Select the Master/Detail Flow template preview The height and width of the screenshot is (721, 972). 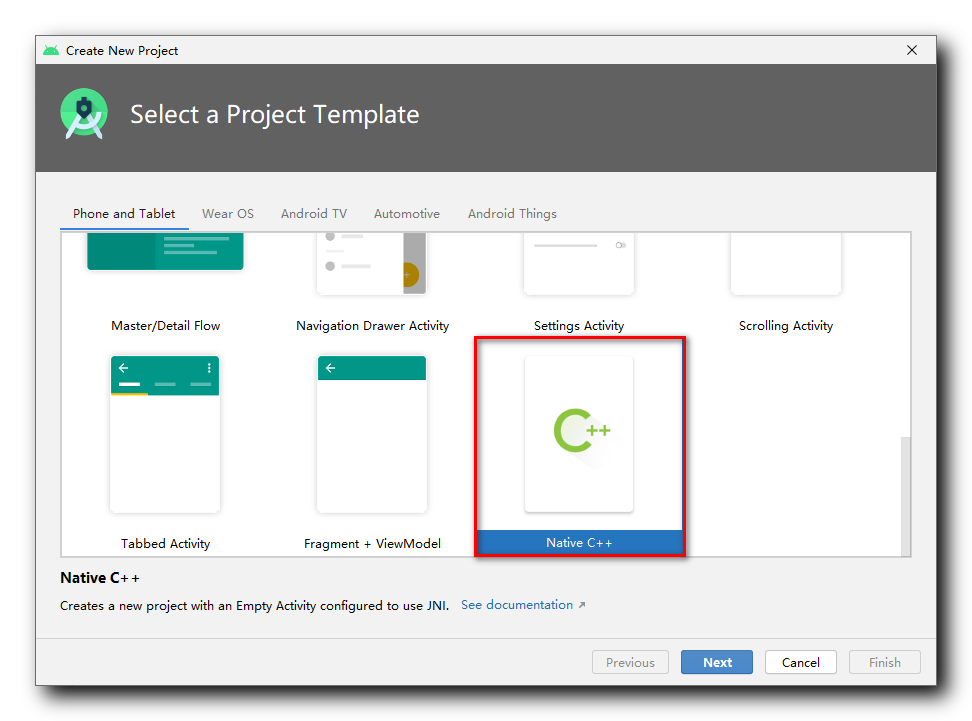point(165,251)
